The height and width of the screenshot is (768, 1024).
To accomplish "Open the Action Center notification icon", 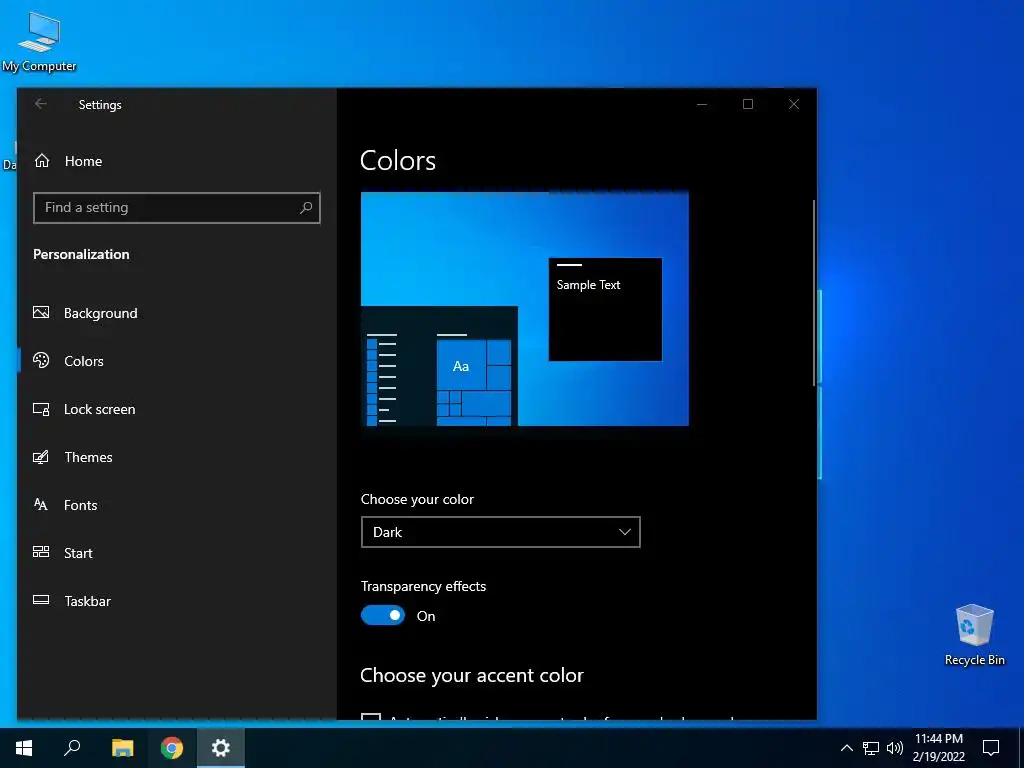I will point(991,748).
